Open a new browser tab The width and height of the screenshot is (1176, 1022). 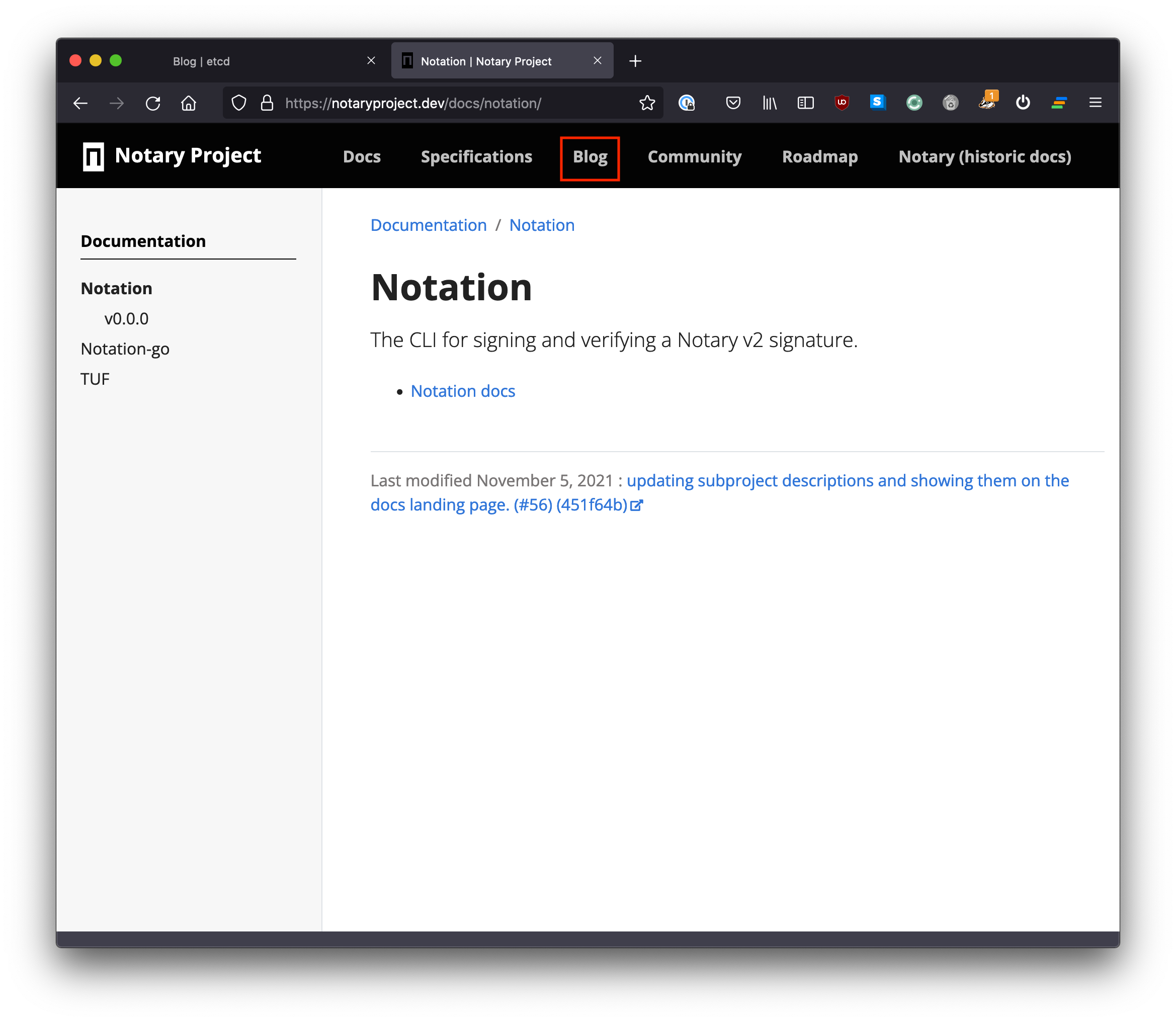coord(635,60)
